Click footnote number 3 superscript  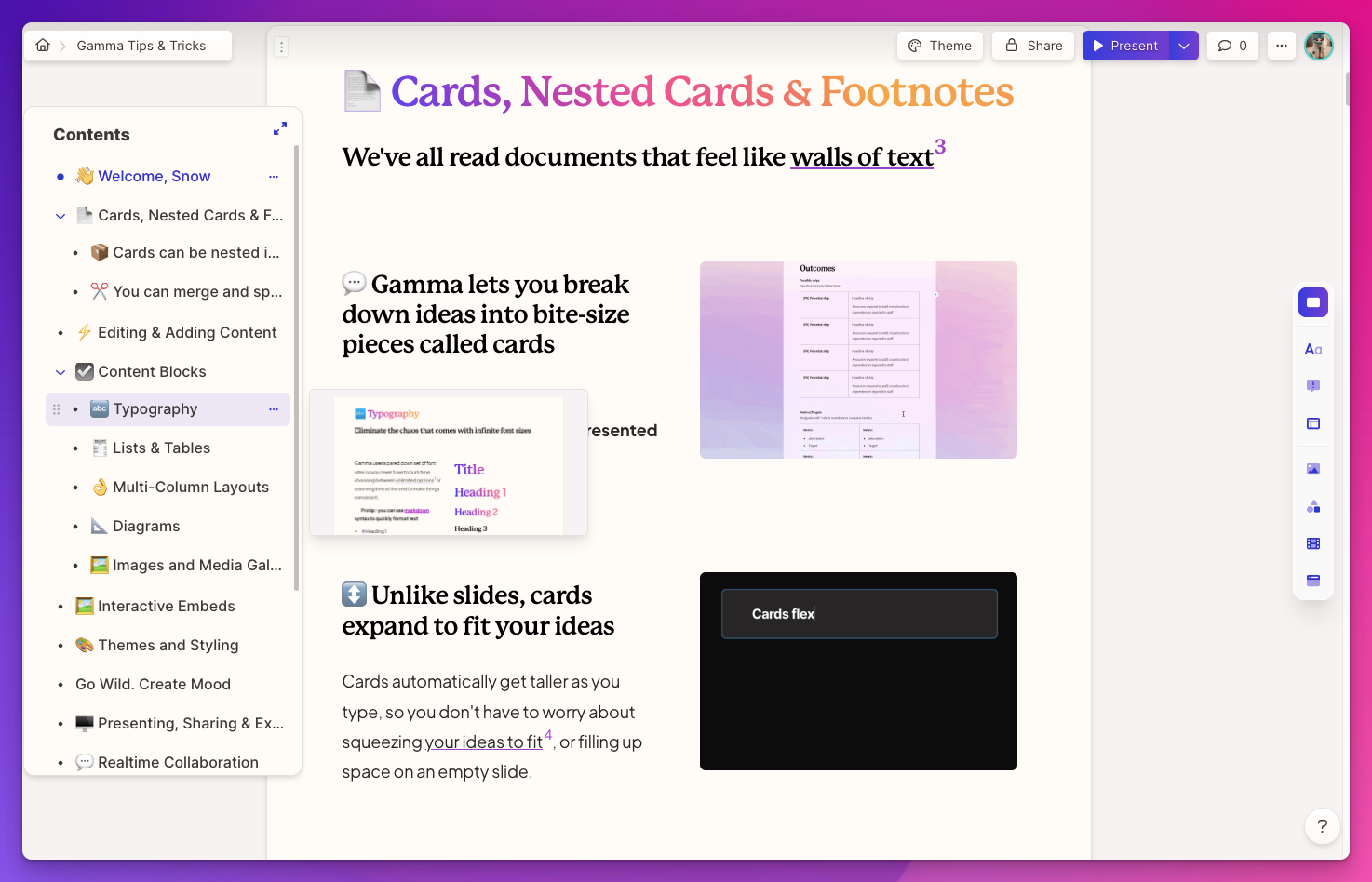940,146
